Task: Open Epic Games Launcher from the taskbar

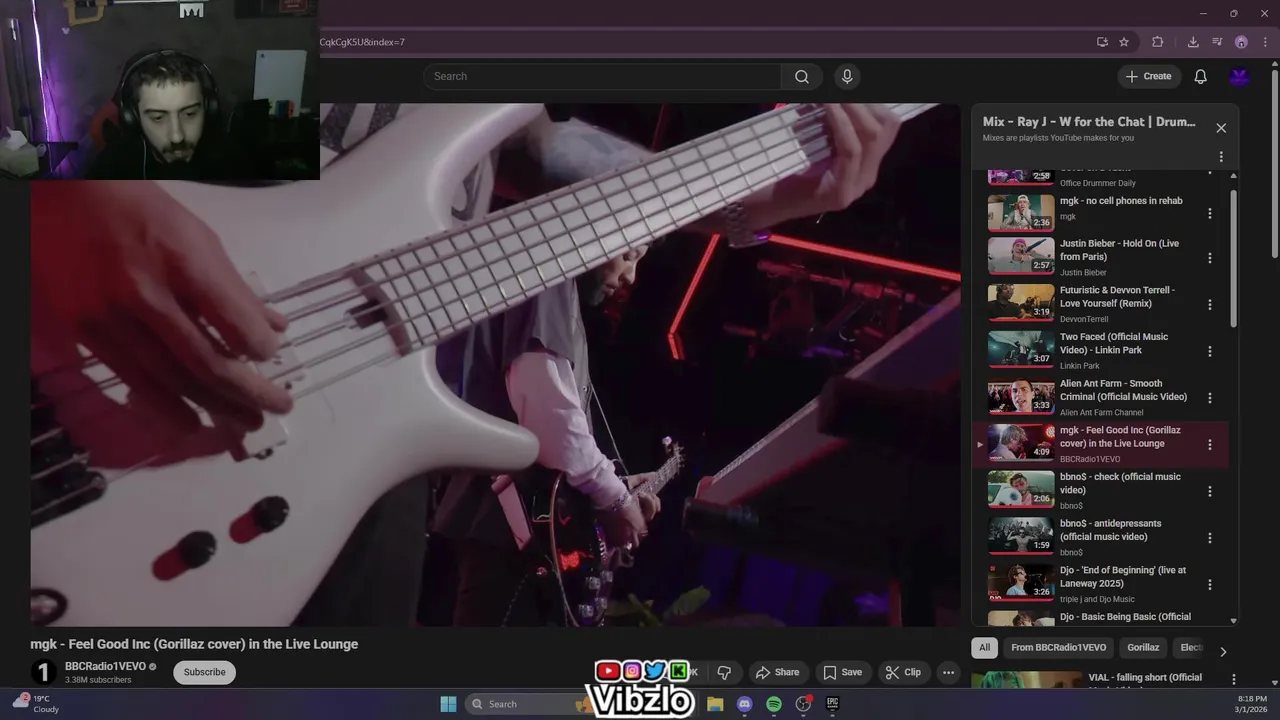Action: pos(832,704)
